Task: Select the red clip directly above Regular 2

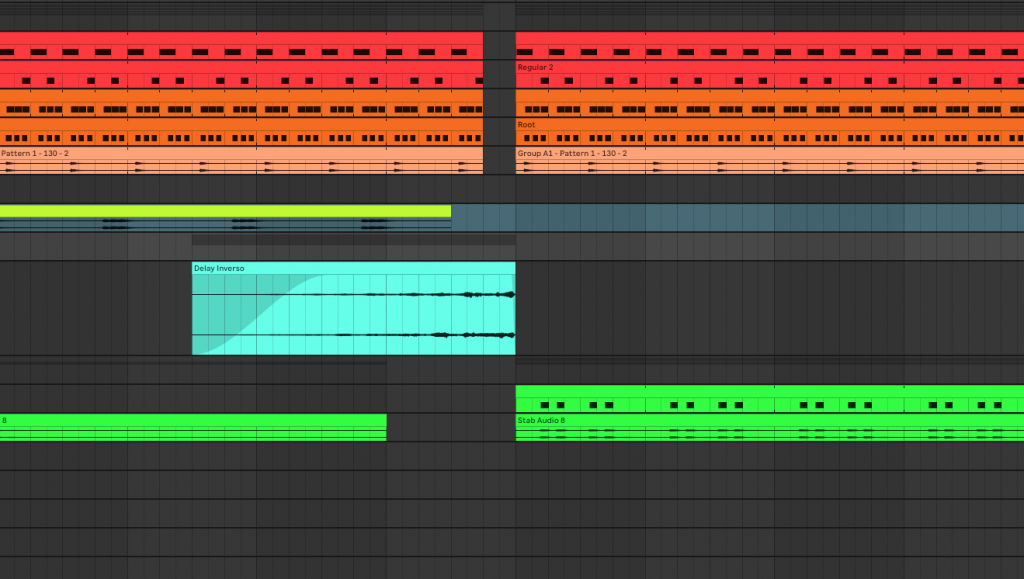Action: (x=769, y=45)
